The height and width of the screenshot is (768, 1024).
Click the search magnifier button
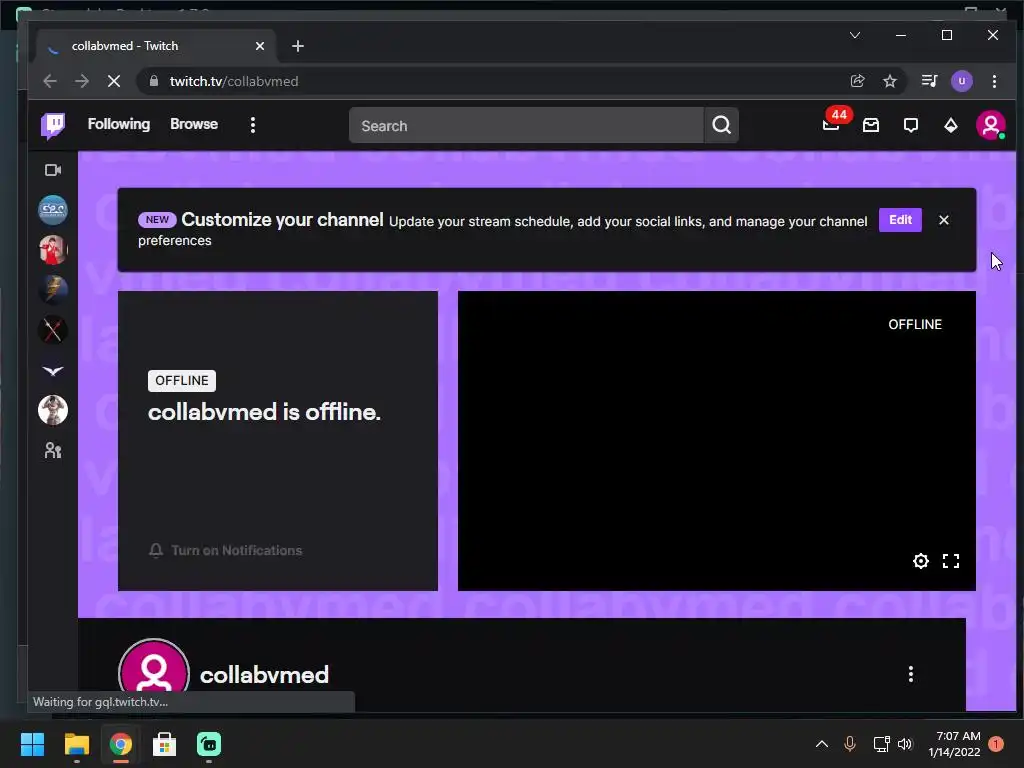[722, 125]
